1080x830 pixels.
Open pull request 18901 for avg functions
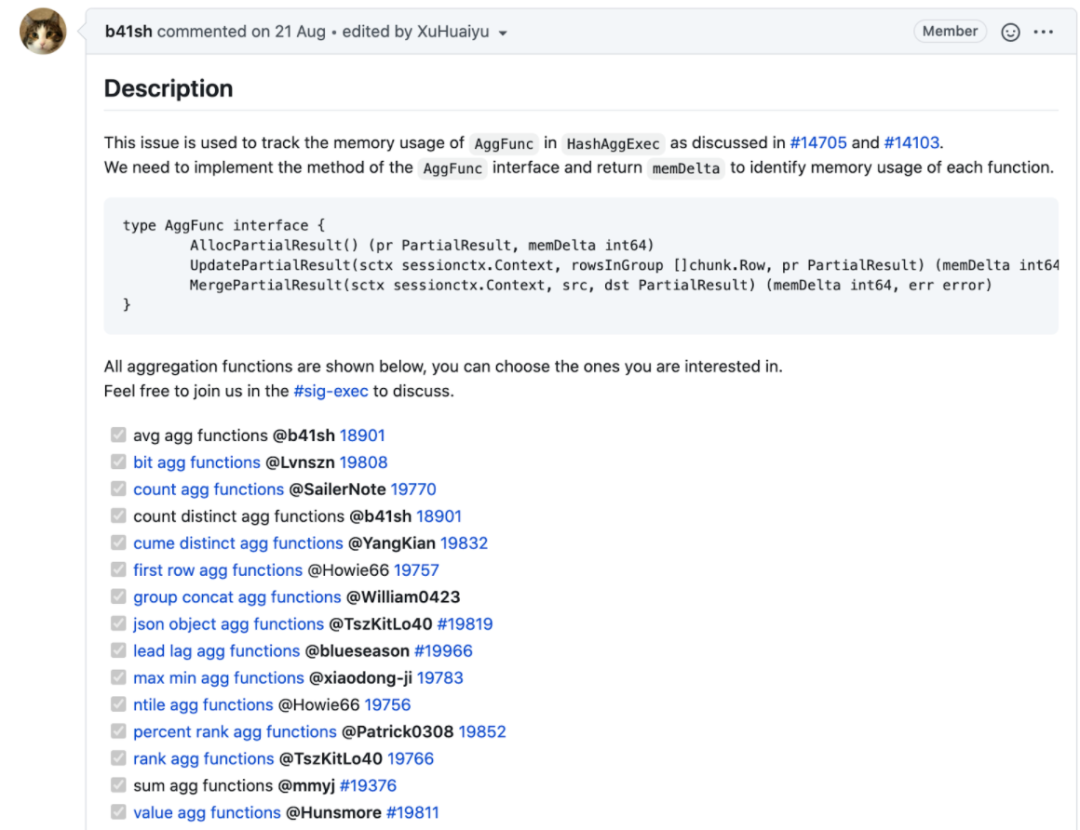click(x=362, y=436)
